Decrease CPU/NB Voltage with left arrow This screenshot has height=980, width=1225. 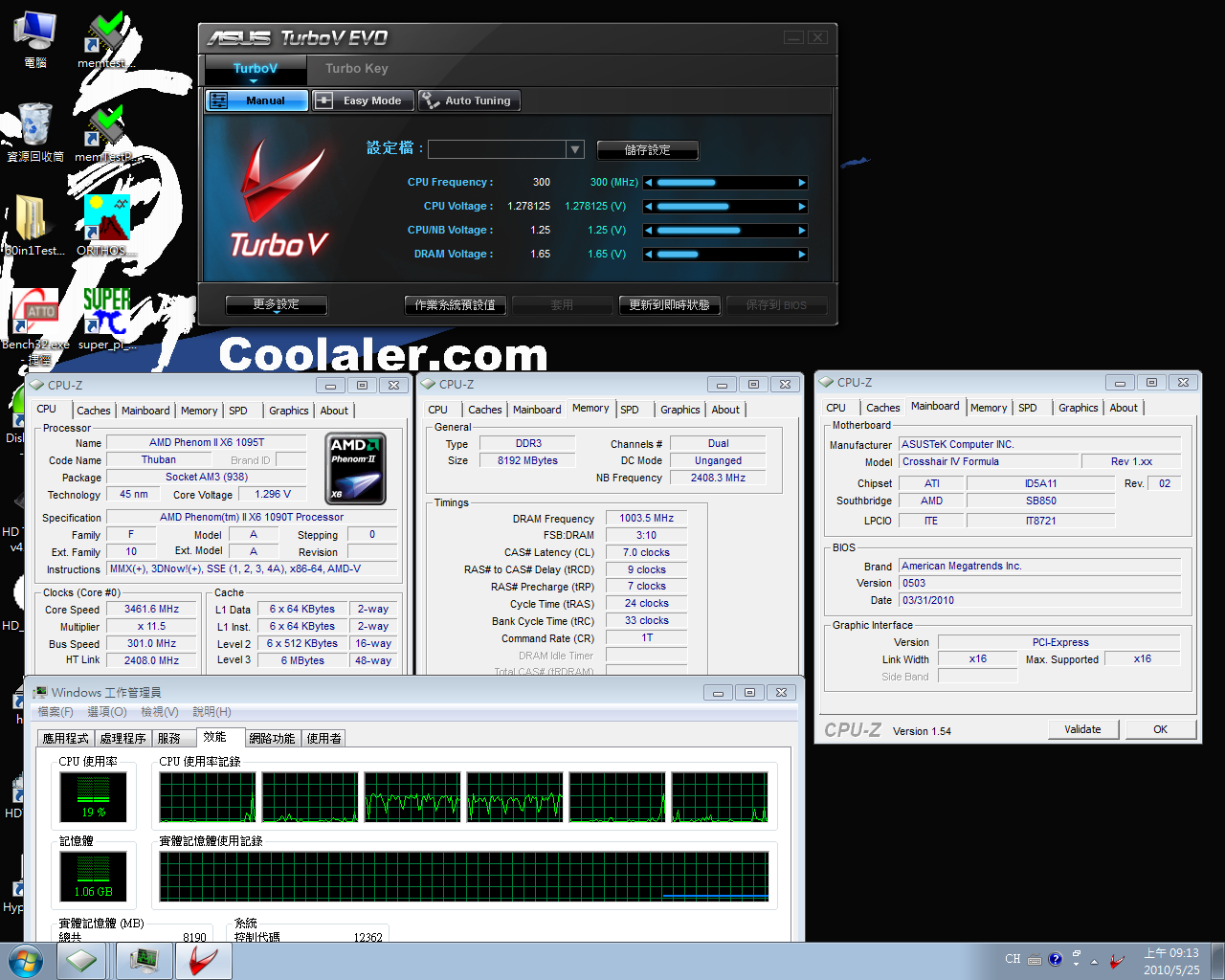point(649,230)
